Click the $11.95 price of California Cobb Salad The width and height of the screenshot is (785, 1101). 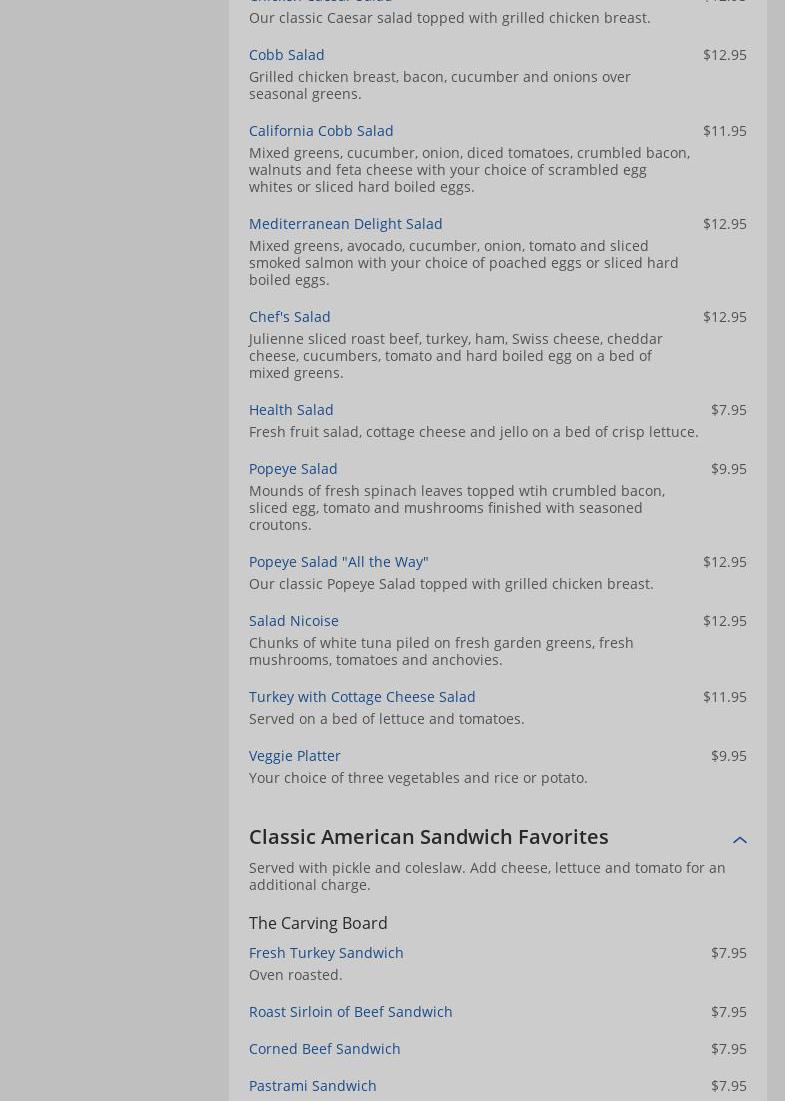click(725, 131)
